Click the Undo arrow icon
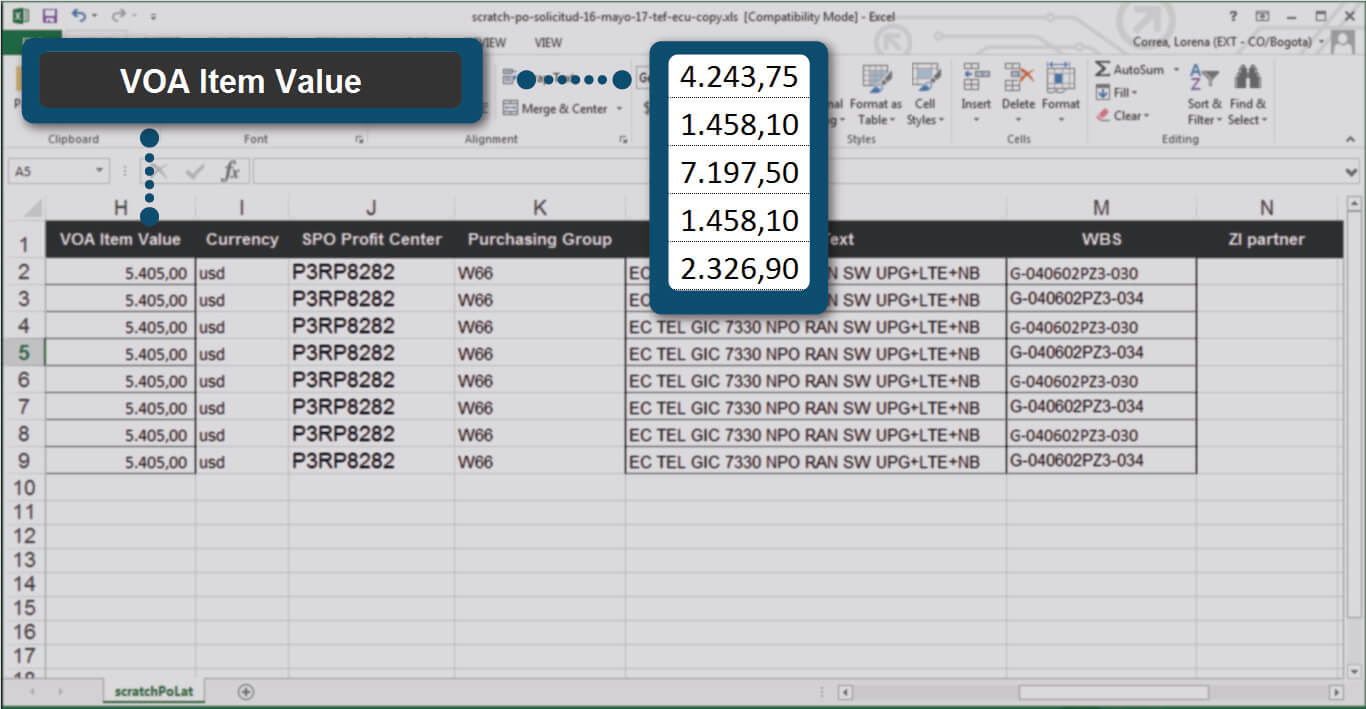1366x709 pixels. (x=79, y=16)
